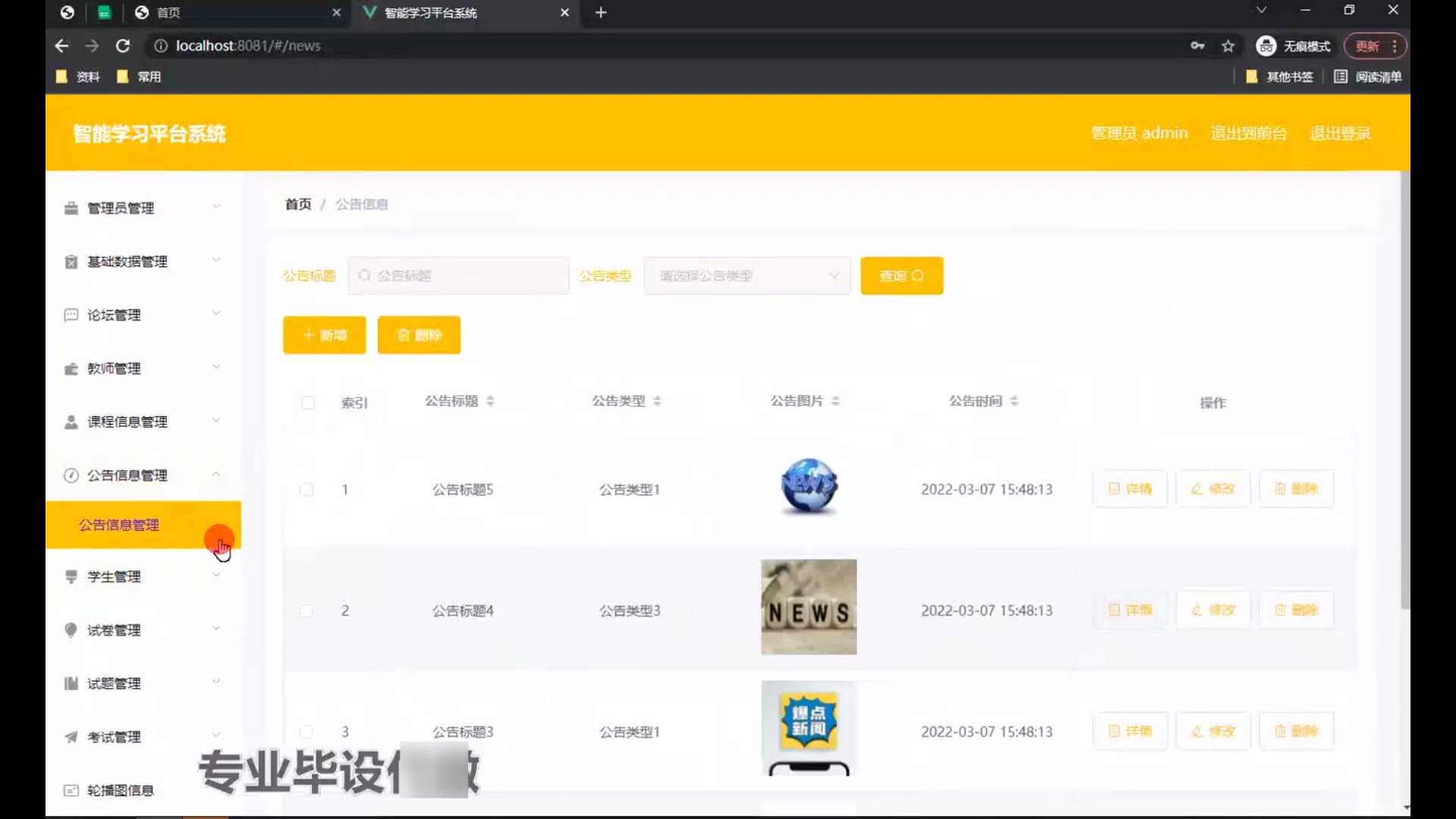Close the 首页 browser tab
Image resolution: width=1456 pixels, height=819 pixels.
tap(337, 12)
